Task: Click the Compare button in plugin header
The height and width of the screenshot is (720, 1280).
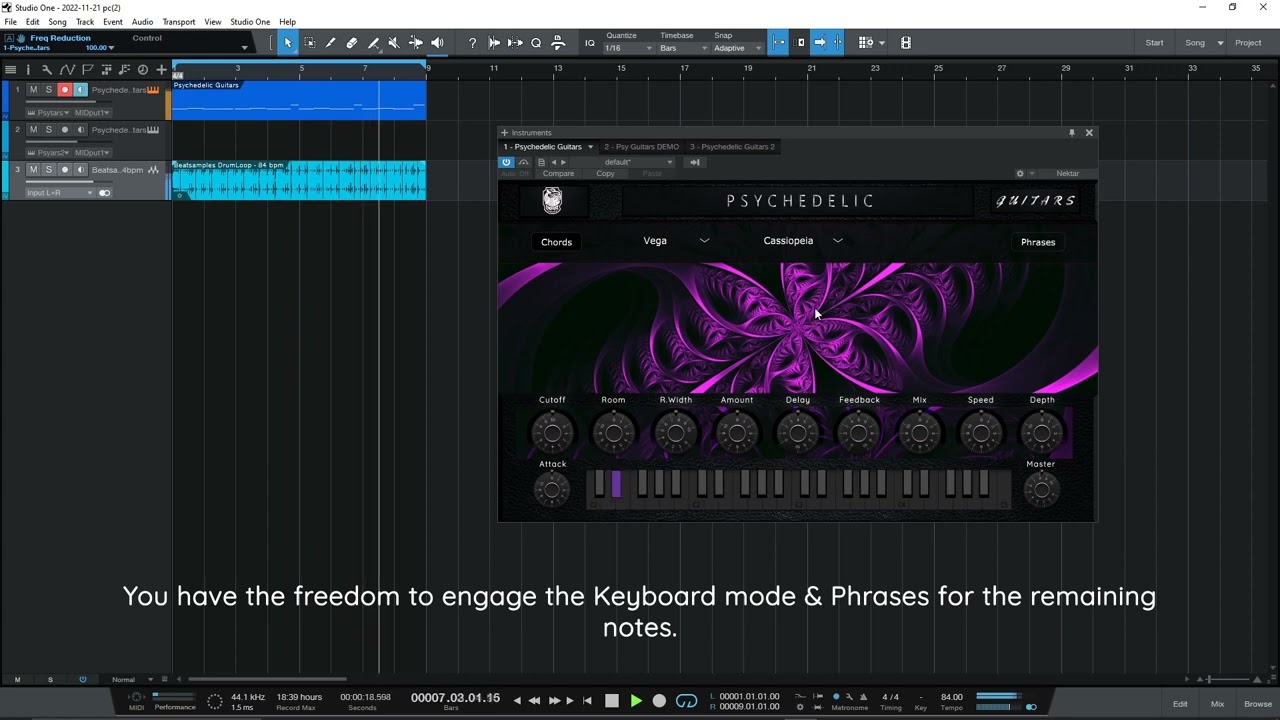Action: (558, 174)
